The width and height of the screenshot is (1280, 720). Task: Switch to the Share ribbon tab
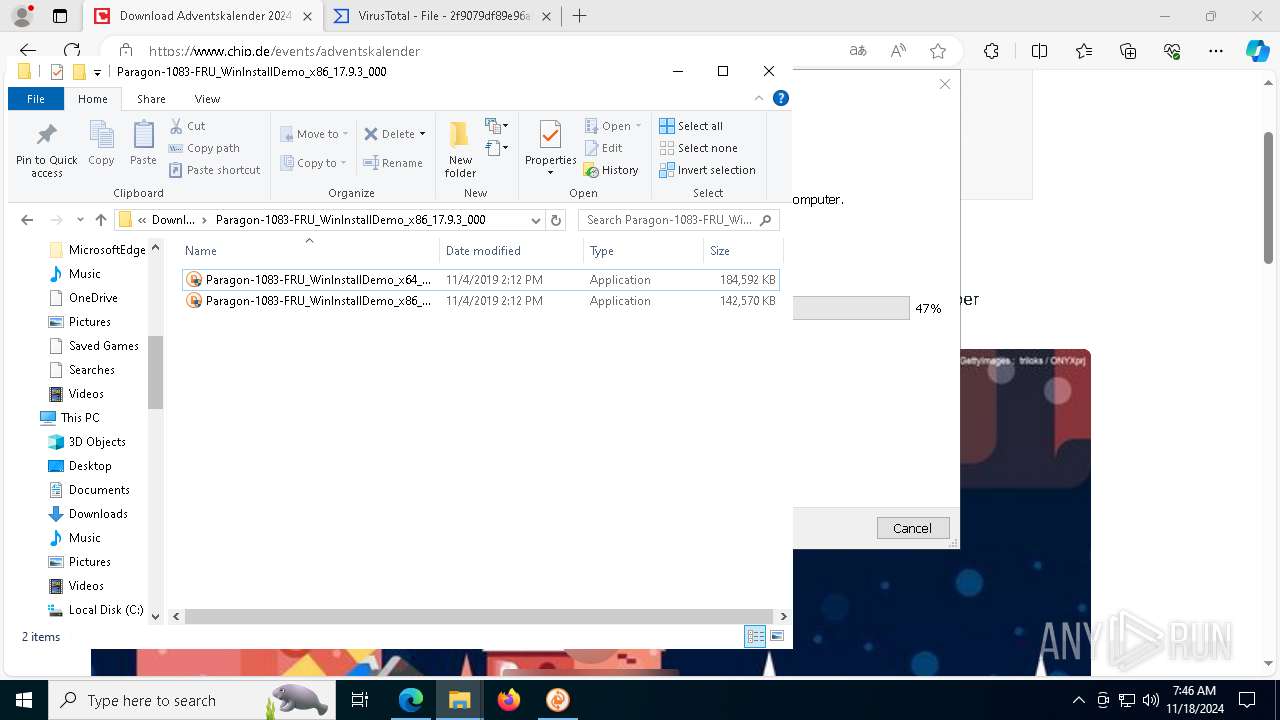coord(151,99)
